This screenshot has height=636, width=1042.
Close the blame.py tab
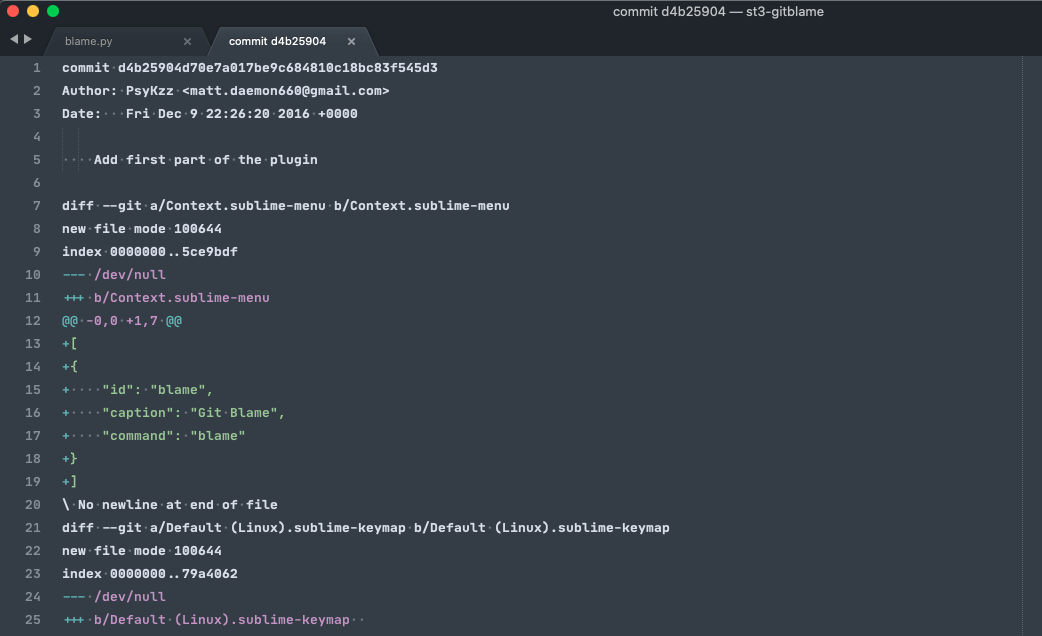(187, 41)
